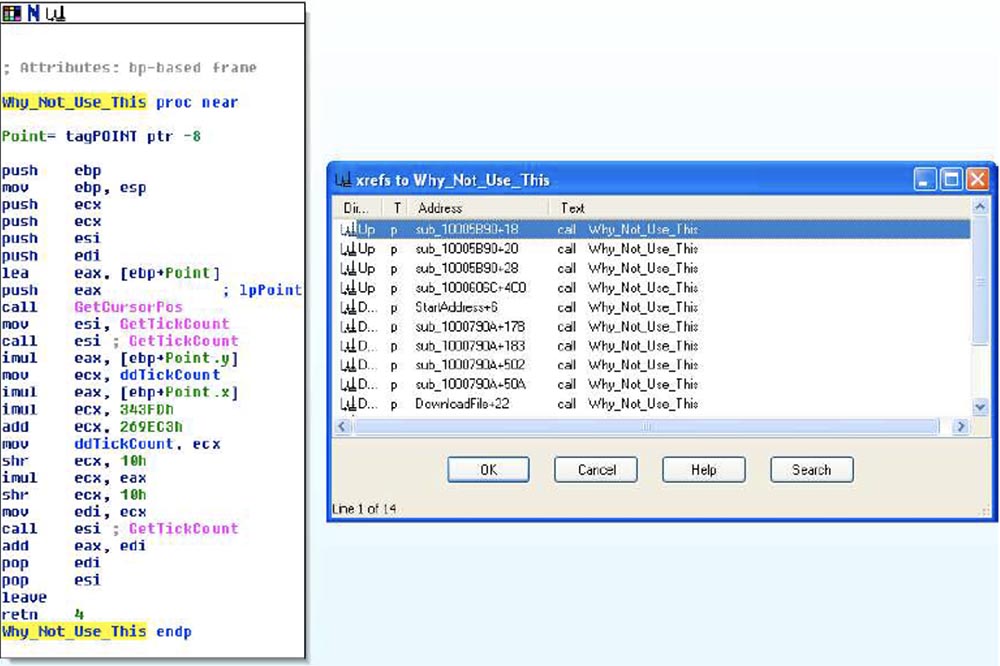Image resolution: width=1000 pixels, height=666 pixels.
Task: Click the retn 4 instruction
Action: click(x=43, y=614)
